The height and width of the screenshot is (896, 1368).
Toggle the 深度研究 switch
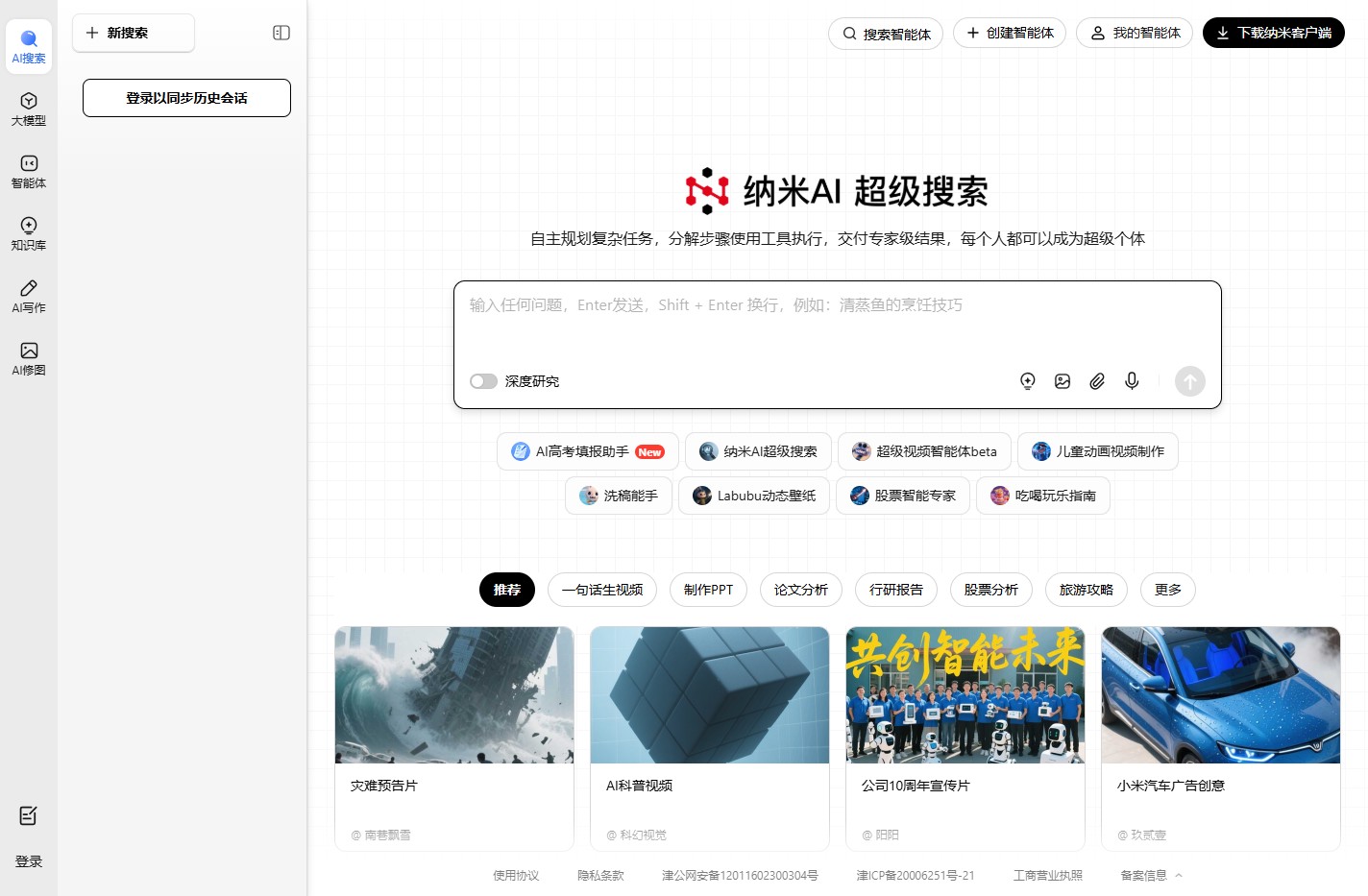pos(483,381)
